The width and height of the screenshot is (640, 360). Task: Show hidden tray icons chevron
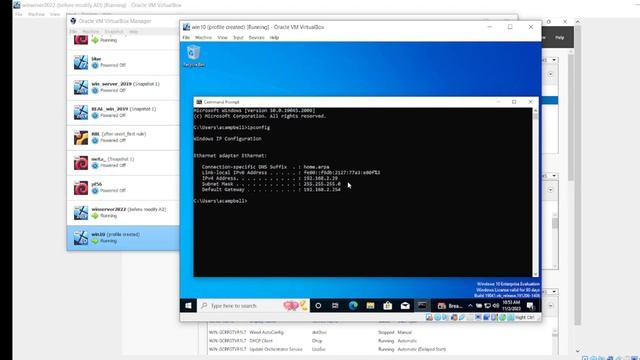coord(470,306)
